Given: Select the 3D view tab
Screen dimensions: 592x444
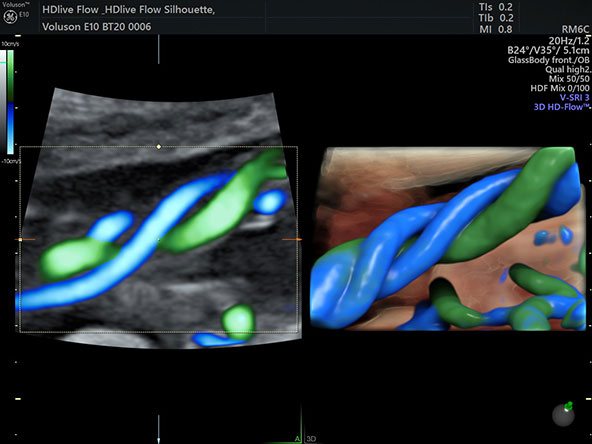Looking at the screenshot, I should 311,439.
